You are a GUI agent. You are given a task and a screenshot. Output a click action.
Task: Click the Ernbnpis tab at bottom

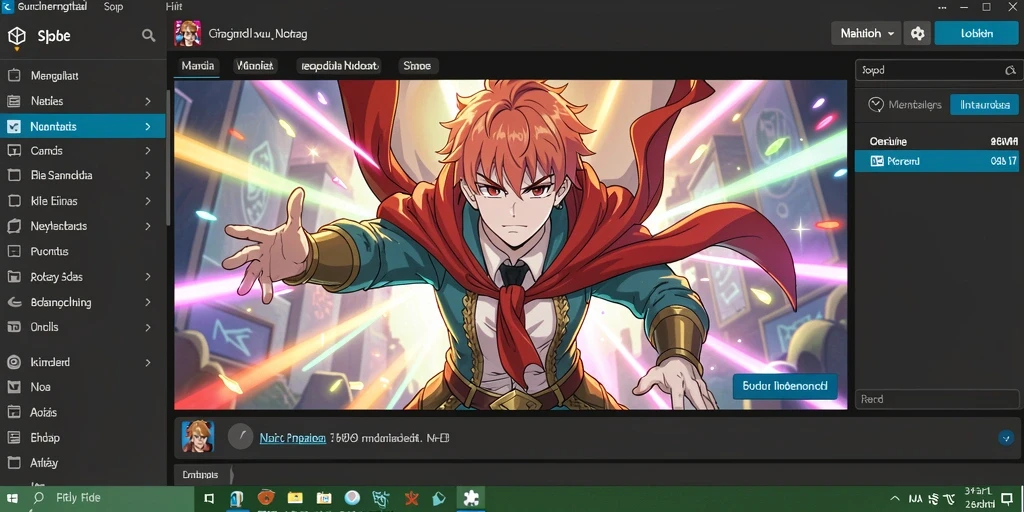[x=200, y=475]
